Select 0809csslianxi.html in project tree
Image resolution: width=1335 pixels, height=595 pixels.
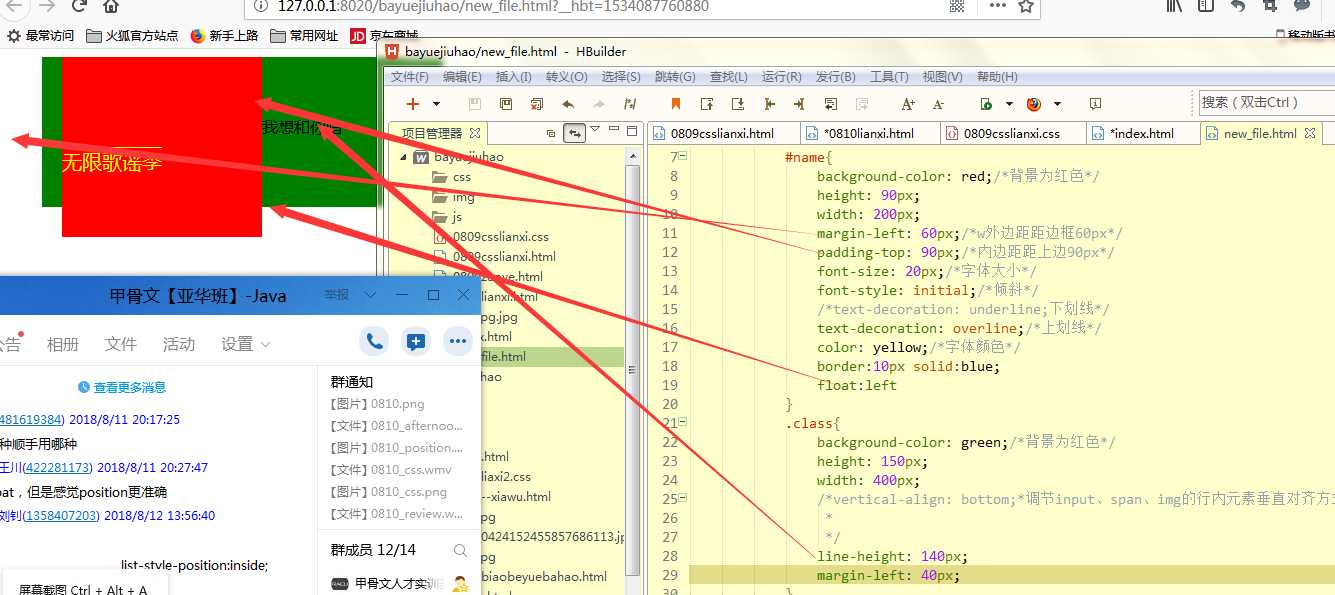click(x=495, y=257)
